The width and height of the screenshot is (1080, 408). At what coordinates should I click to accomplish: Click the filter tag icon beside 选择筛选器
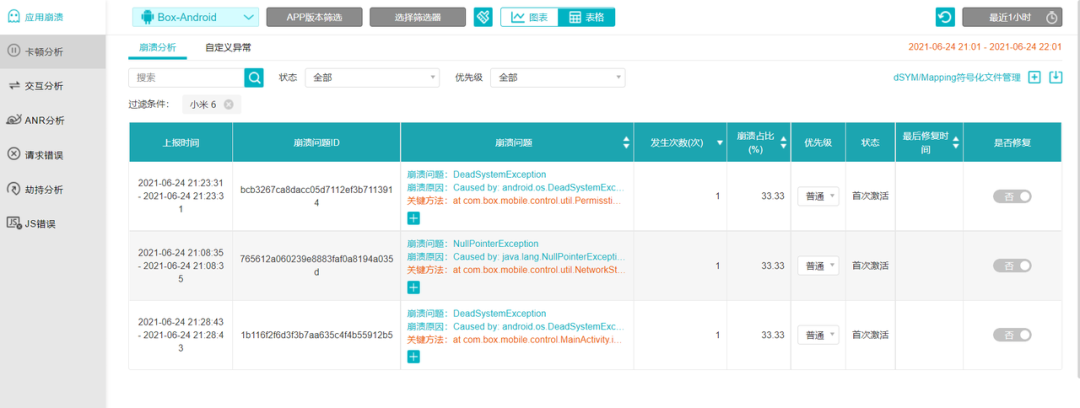pyautogui.click(x=483, y=17)
